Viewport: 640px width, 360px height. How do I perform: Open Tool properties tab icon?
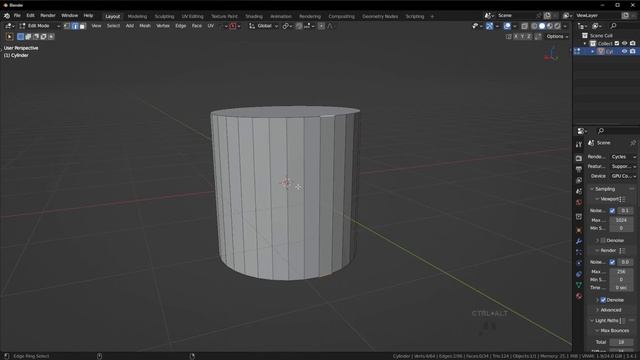point(579,145)
